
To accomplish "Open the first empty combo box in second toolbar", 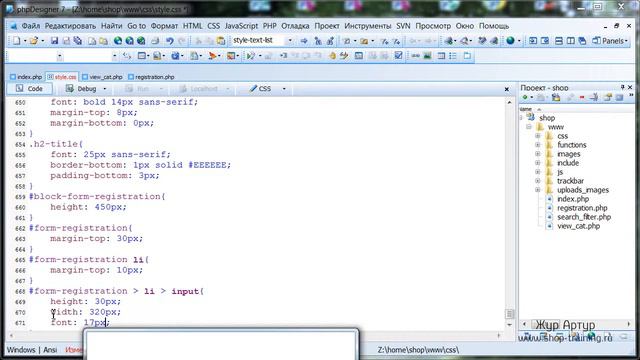I will [x=60, y=56].
